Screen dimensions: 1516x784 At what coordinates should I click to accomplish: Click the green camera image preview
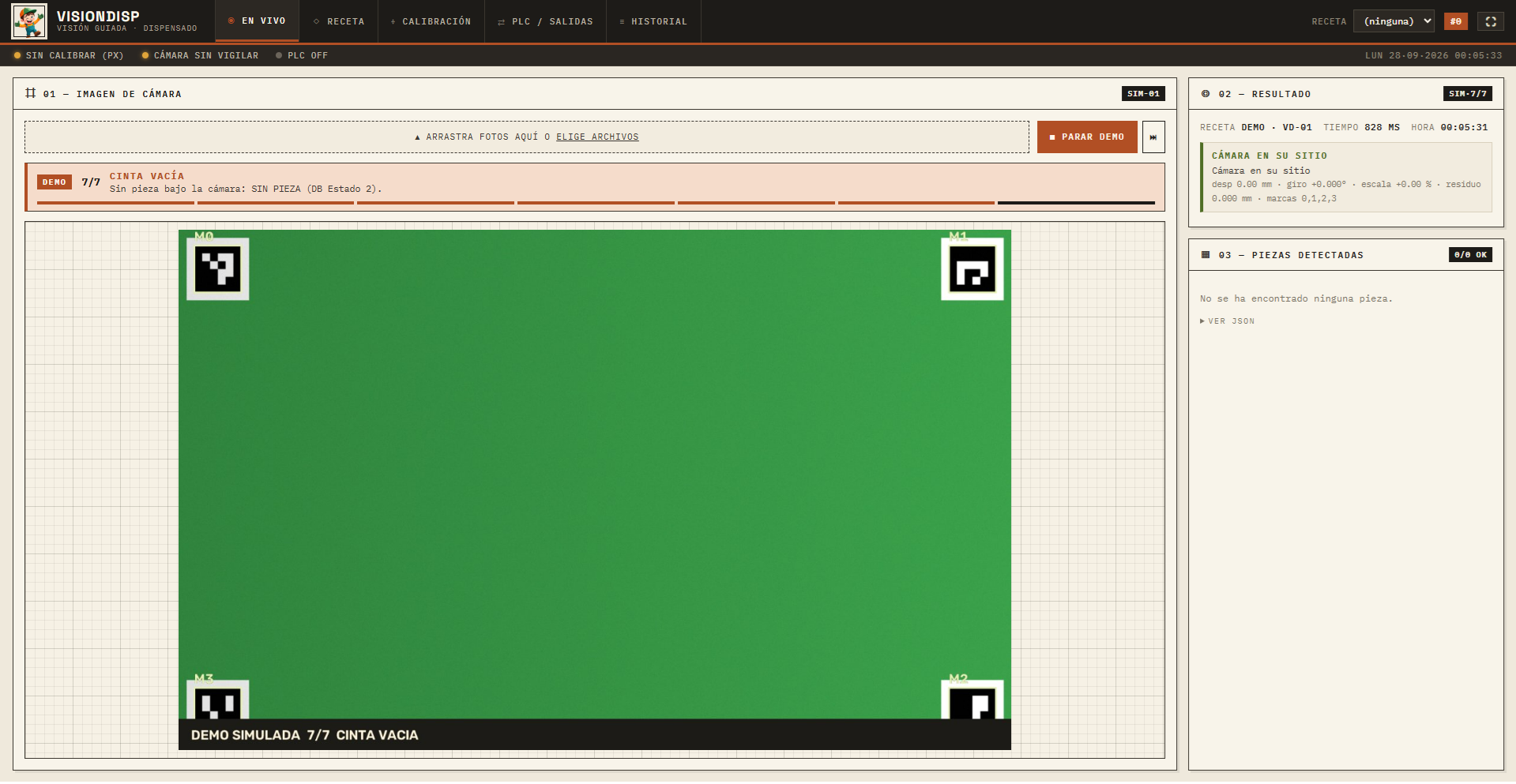[x=595, y=490]
